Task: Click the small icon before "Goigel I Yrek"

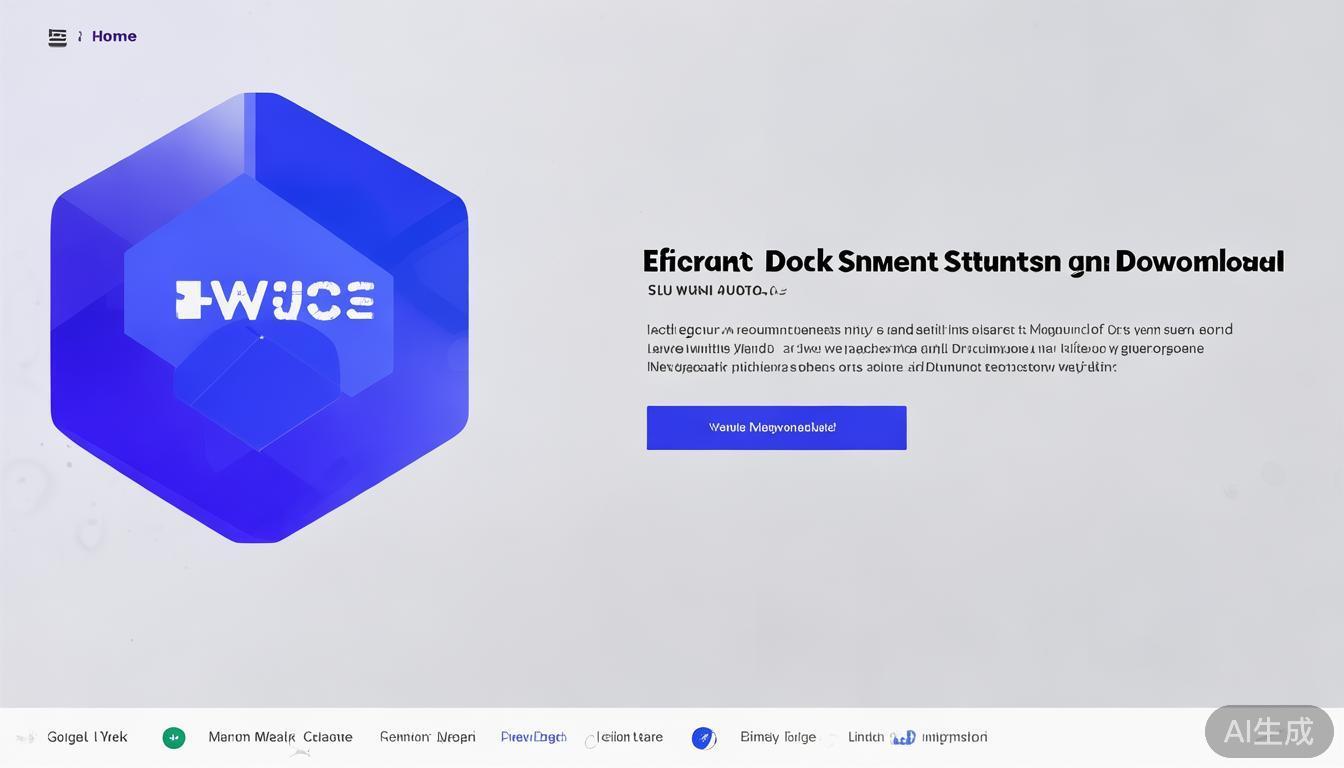Action: coord(27,738)
